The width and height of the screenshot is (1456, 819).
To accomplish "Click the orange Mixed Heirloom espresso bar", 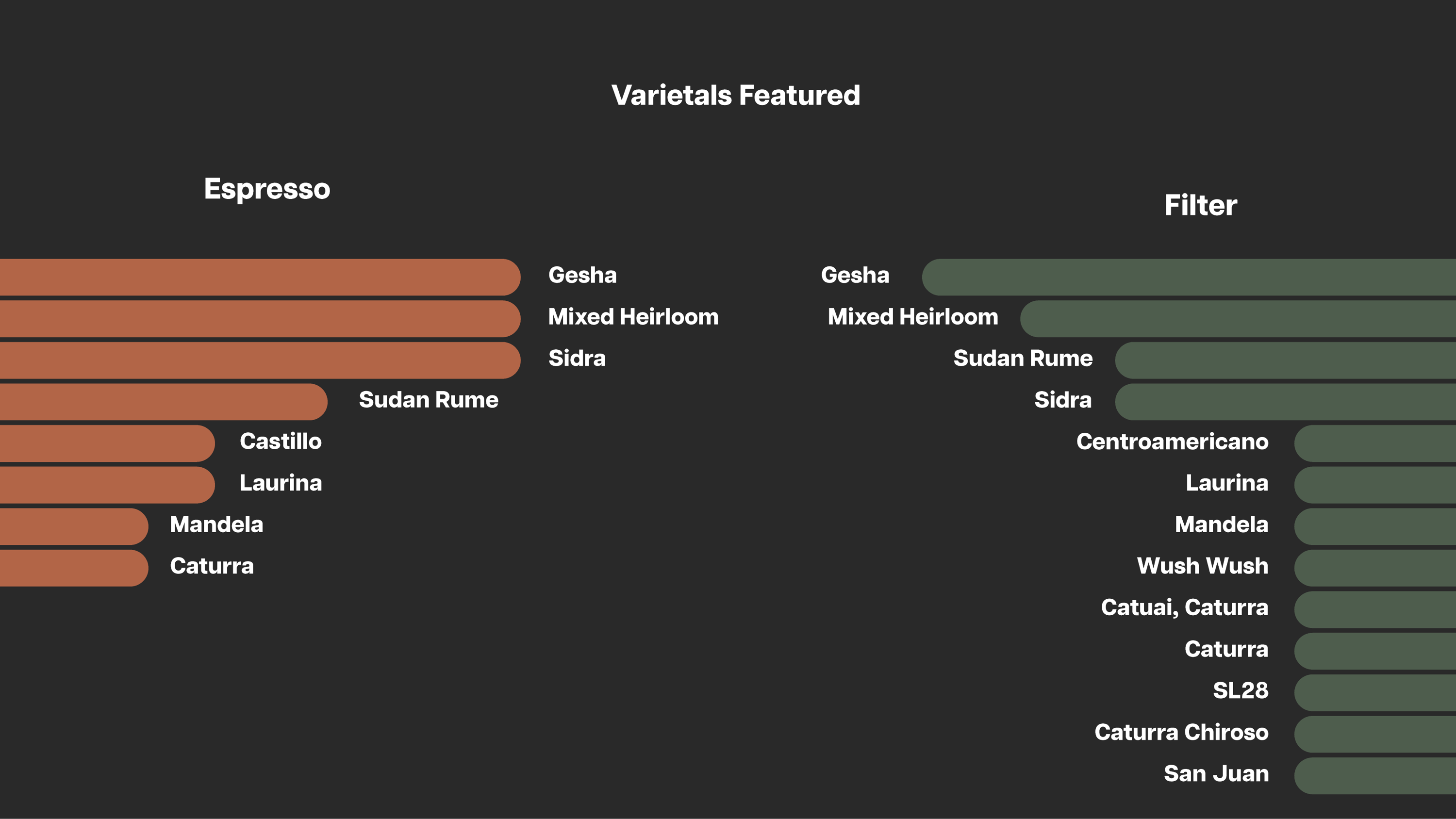I will 260,319.
